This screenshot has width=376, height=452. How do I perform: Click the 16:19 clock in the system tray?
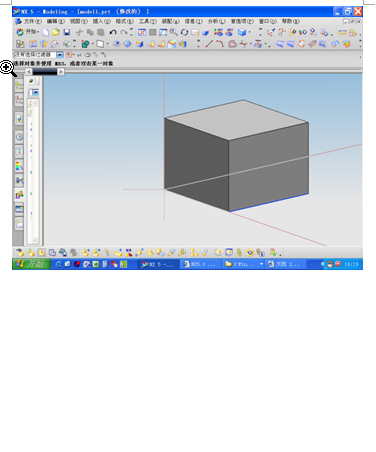(351, 264)
